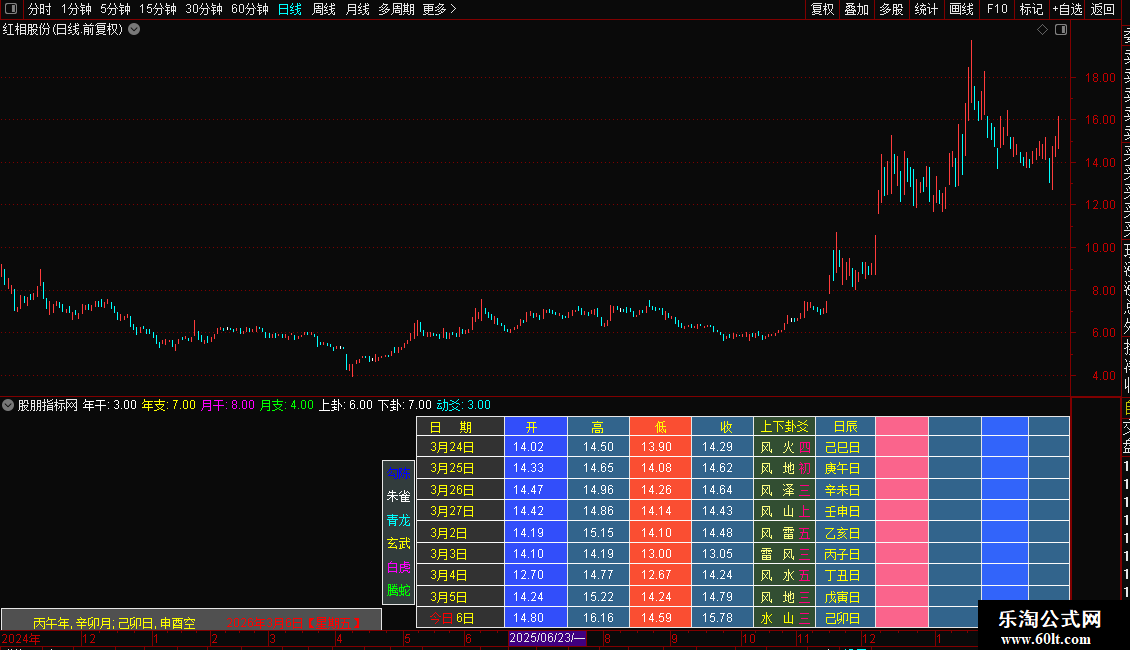Select the 今日 6日 date cell
This screenshot has width=1130, height=650.
(x=461, y=618)
